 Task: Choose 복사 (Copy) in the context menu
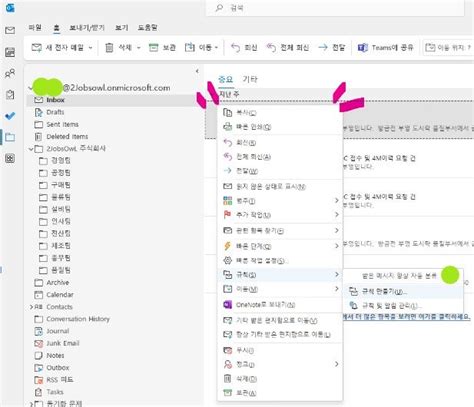pos(280,113)
